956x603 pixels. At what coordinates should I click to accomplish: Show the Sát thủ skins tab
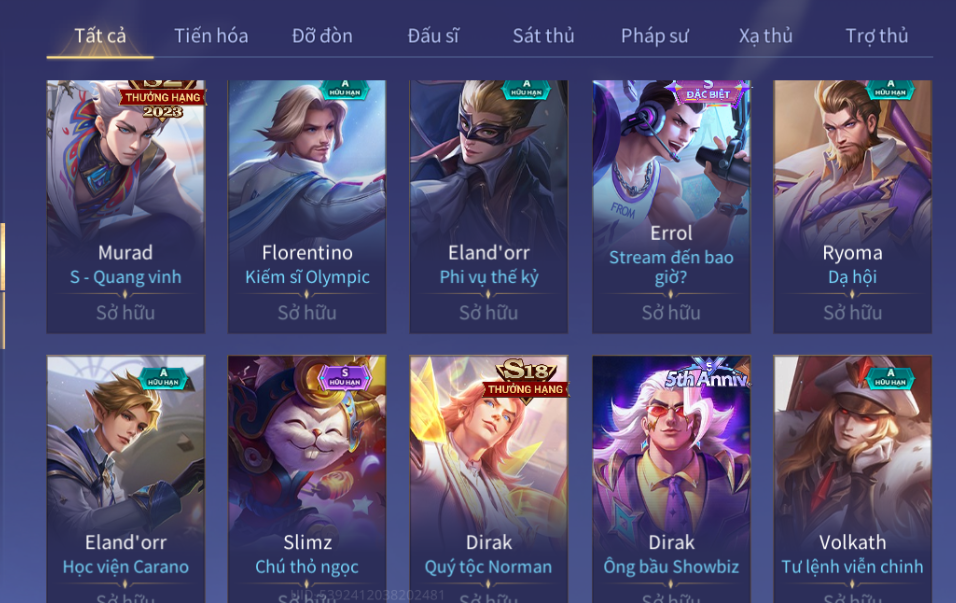click(x=543, y=37)
